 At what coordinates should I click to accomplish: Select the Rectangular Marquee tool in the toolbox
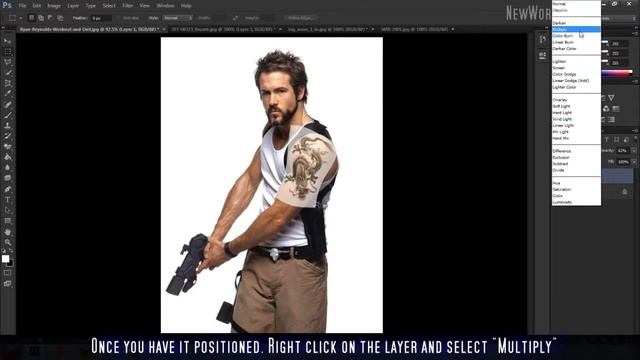pos(7,52)
